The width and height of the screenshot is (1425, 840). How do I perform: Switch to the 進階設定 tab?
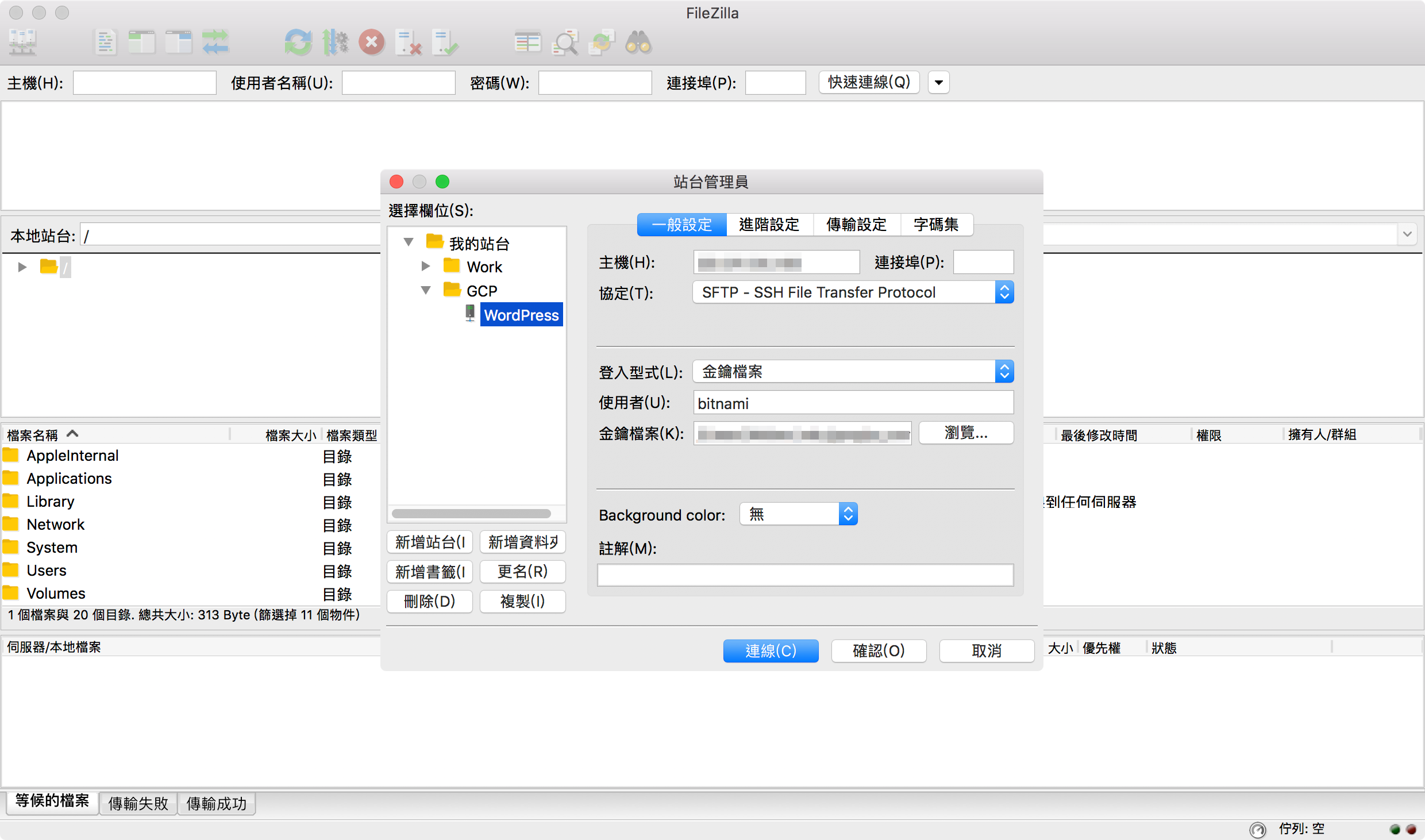click(769, 225)
